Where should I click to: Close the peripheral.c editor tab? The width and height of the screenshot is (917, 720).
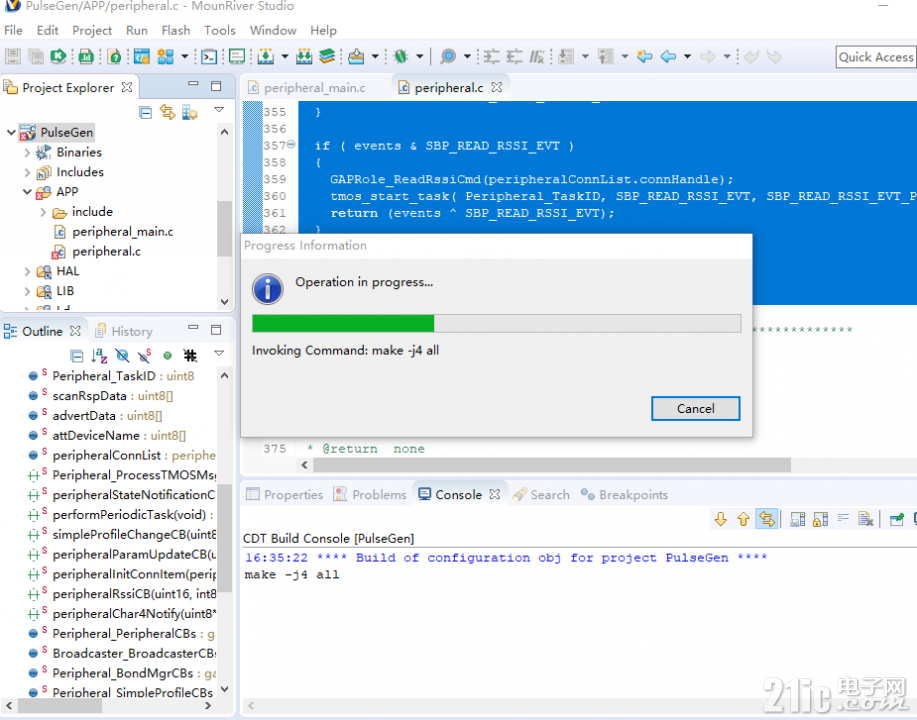[497, 87]
